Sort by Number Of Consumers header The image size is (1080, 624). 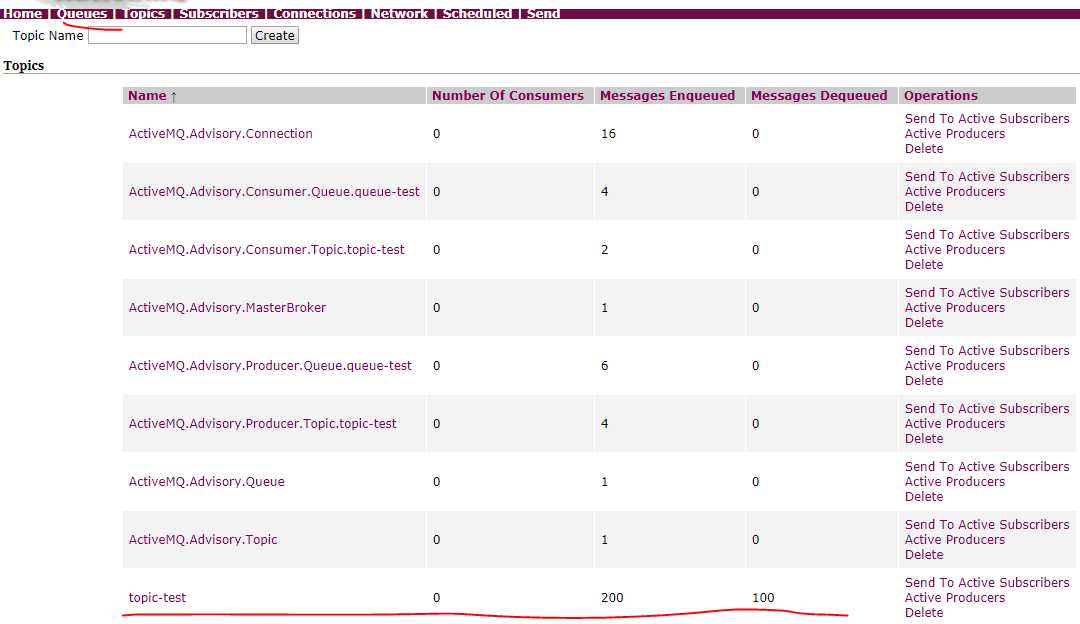coord(508,96)
